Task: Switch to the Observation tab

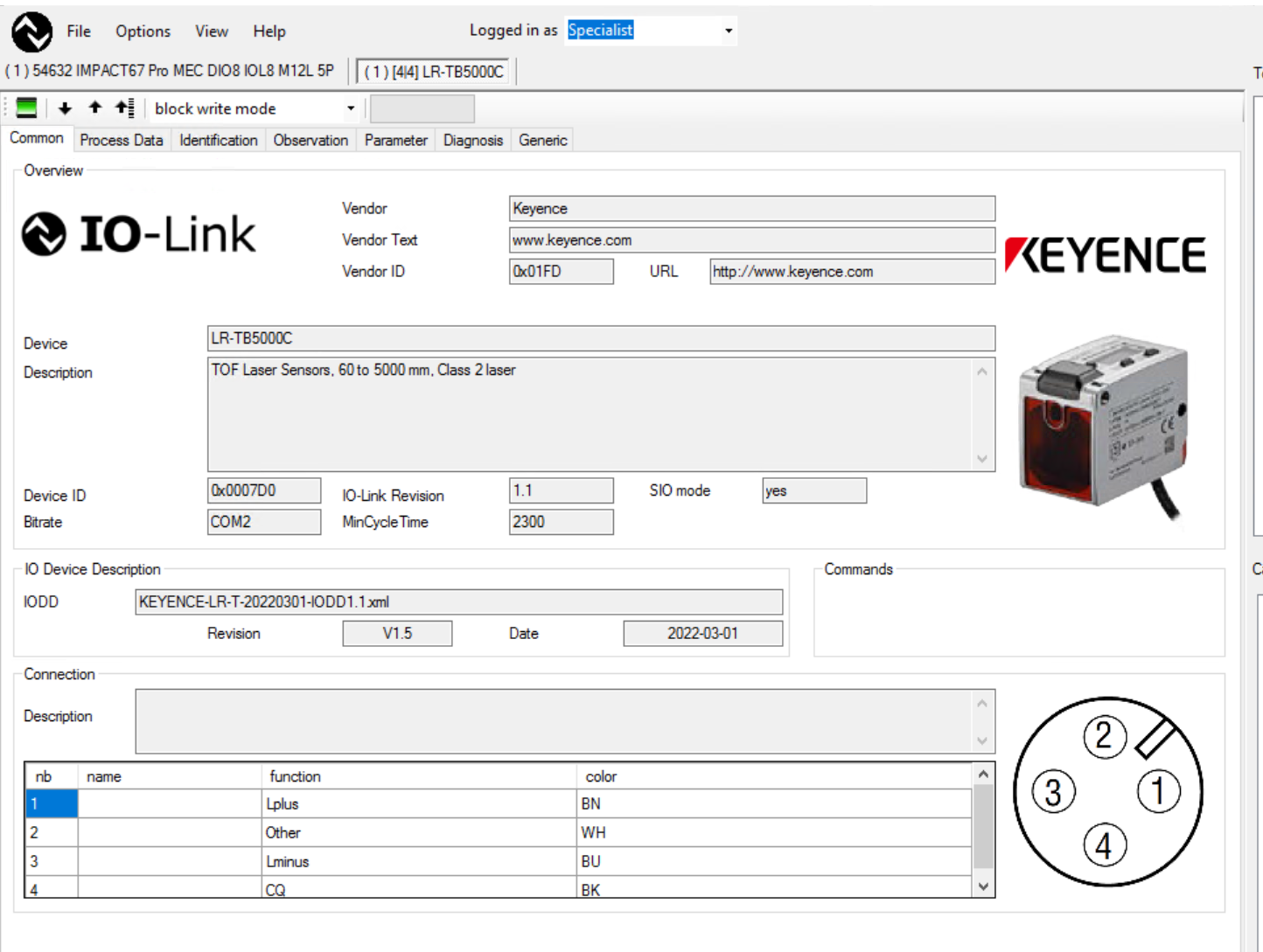Action: pos(311,140)
